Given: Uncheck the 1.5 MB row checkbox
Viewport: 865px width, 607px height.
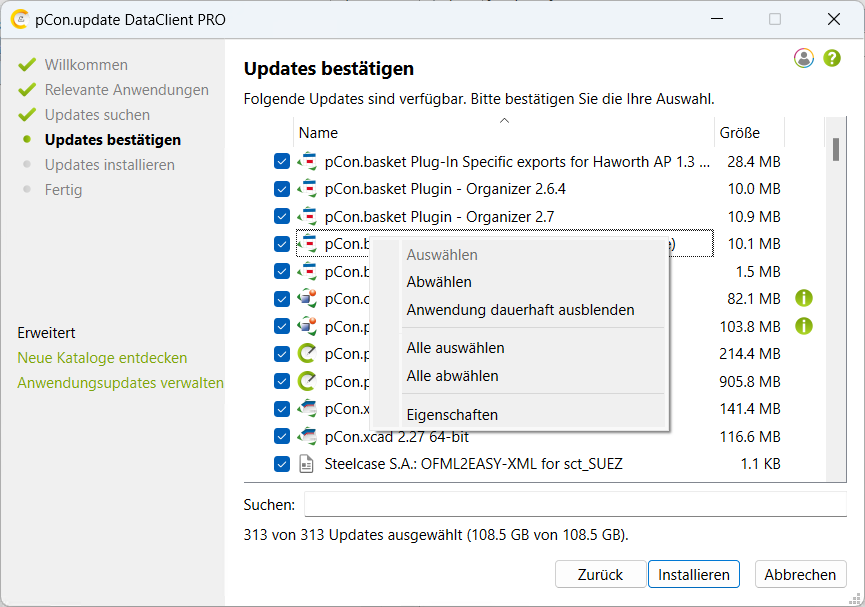Looking at the screenshot, I should 282,271.
